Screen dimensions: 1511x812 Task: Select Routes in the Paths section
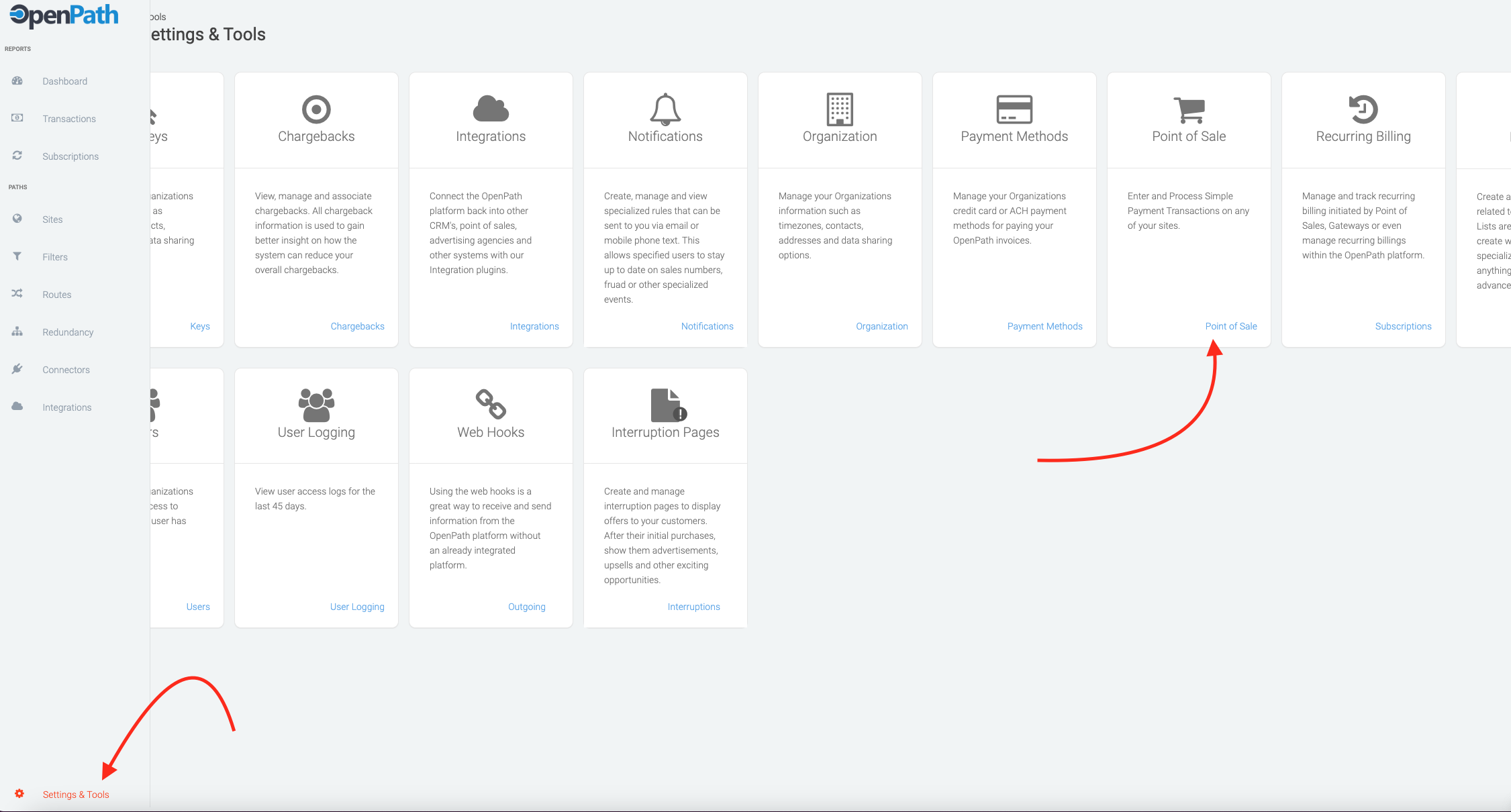pyautogui.click(x=56, y=295)
